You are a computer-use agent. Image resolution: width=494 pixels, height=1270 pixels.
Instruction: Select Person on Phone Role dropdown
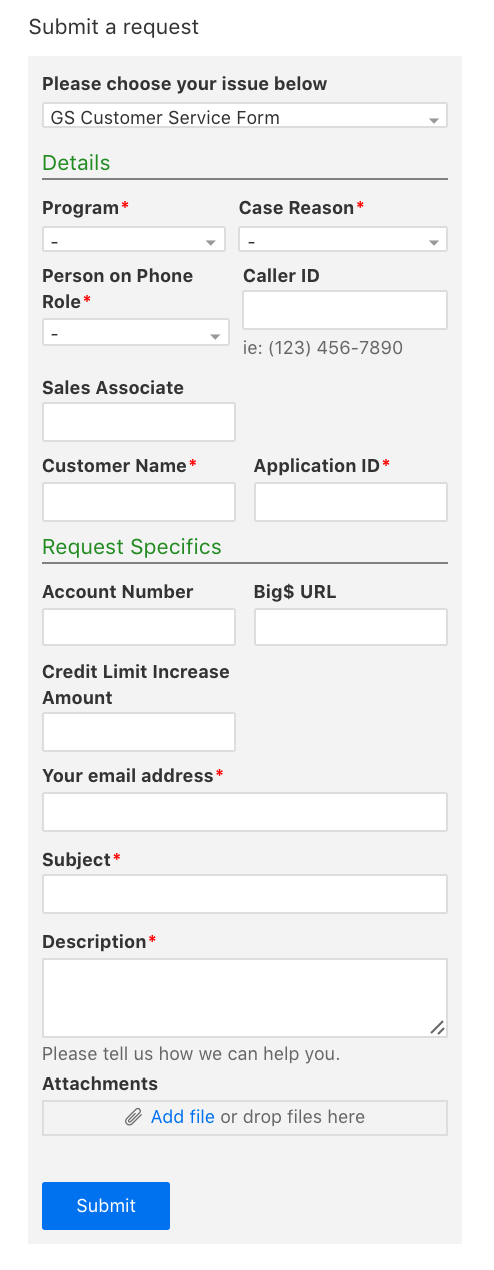136,333
